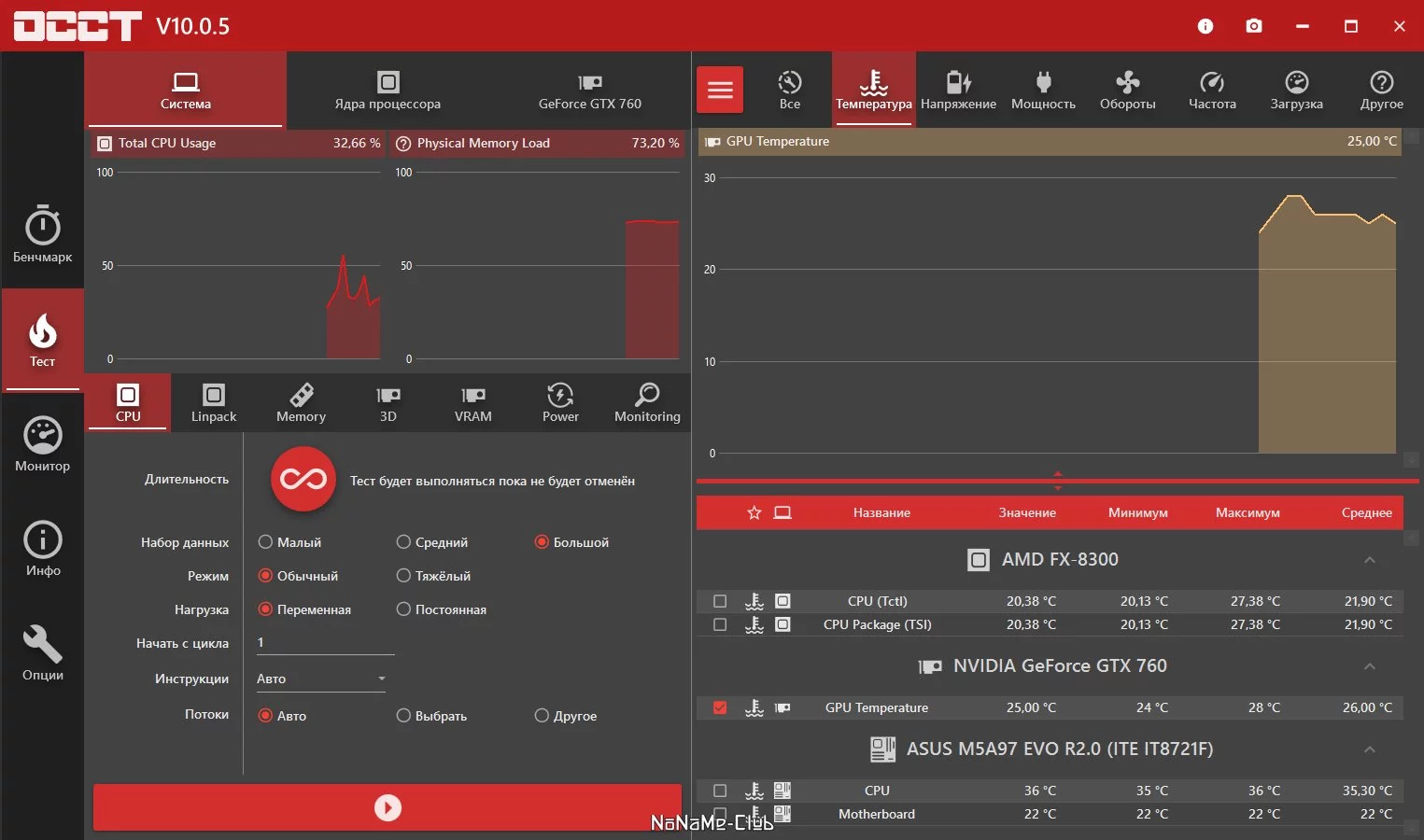Sort by Значение column header
The width and height of the screenshot is (1424, 840).
coord(1027,512)
